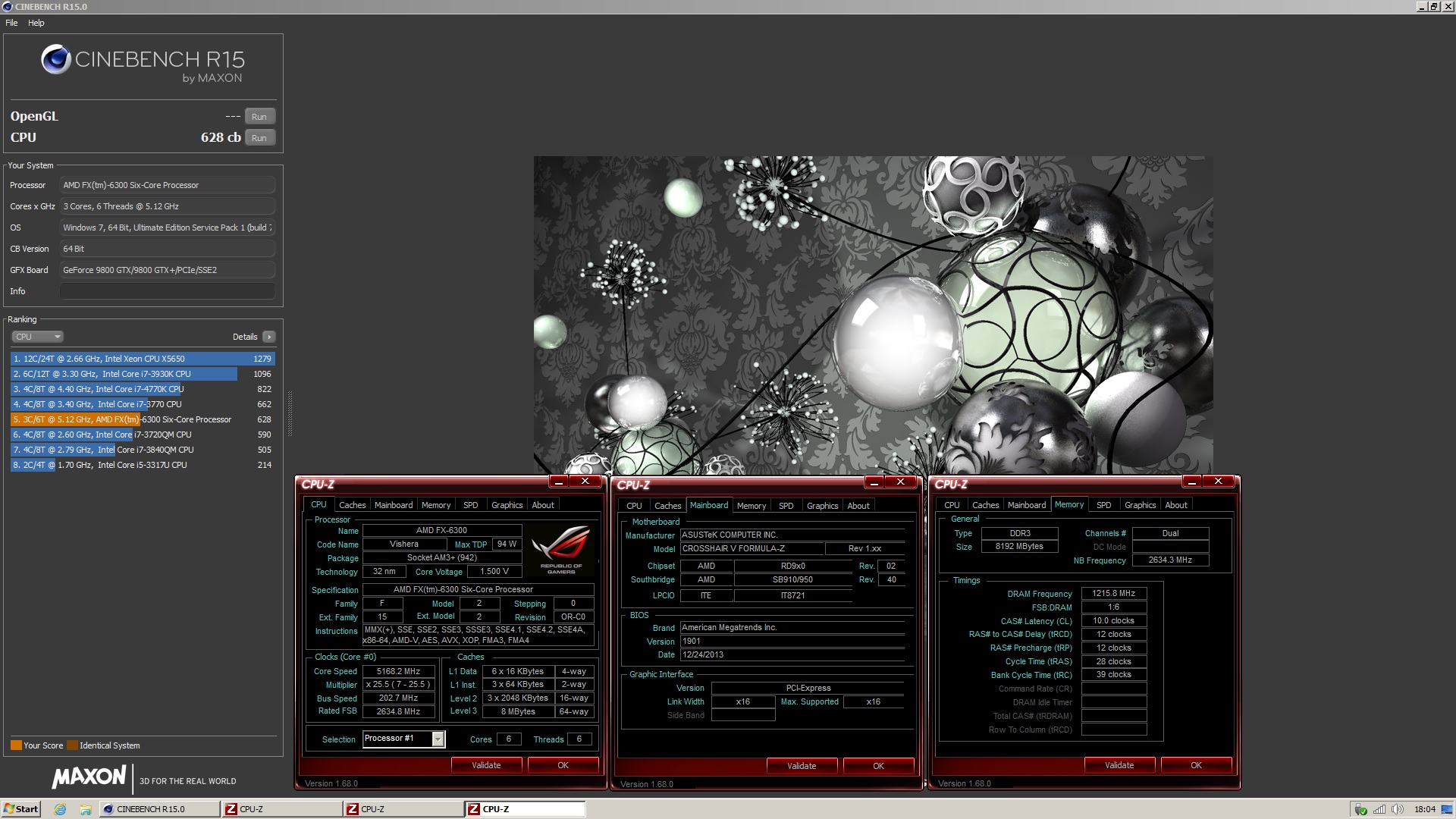Click OK in first CPU-Z window
The image size is (1456, 819).
point(563,765)
